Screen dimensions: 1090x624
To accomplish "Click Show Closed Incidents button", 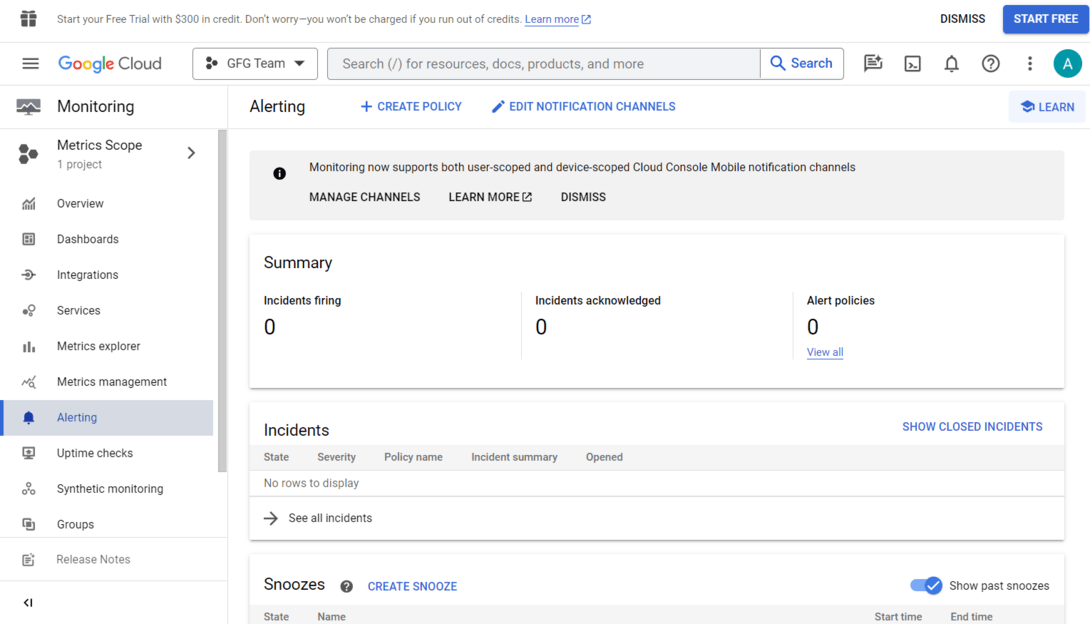I will pyautogui.click(x=971, y=427).
